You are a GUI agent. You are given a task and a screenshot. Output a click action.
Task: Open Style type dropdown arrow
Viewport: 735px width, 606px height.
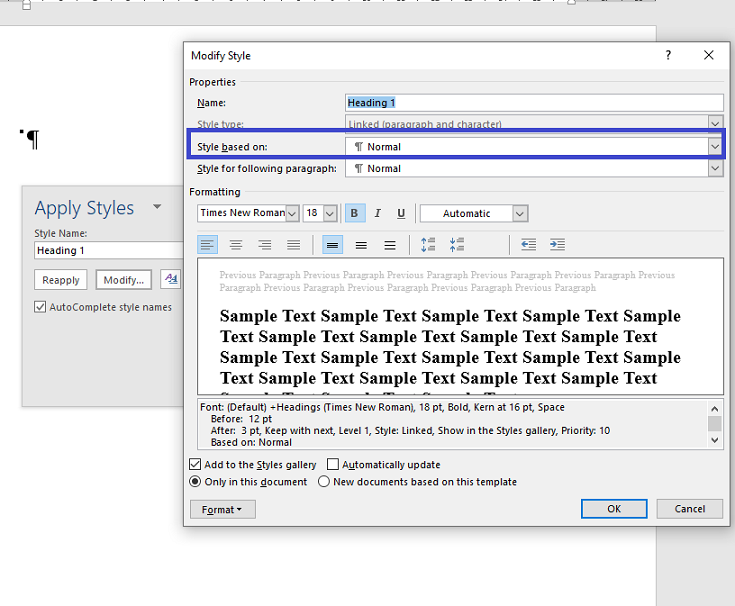tap(715, 123)
